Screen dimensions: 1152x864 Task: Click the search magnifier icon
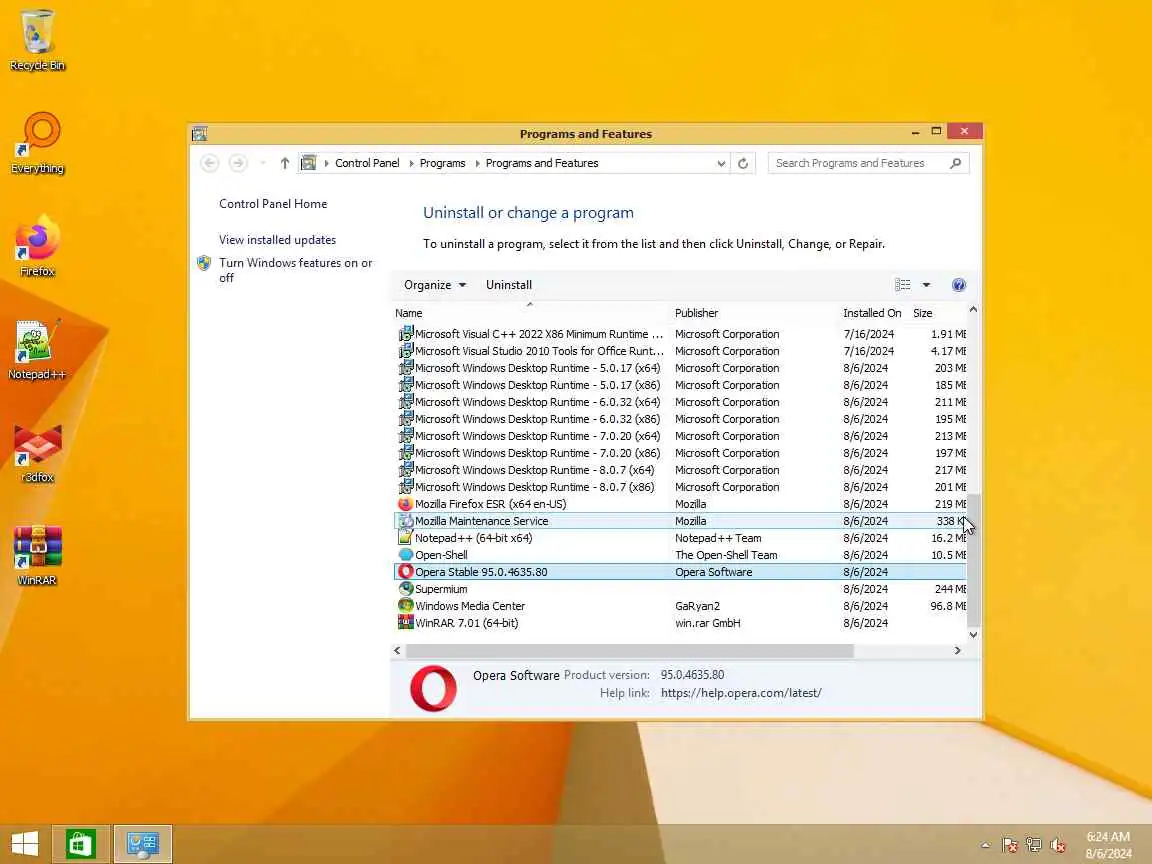(955, 163)
